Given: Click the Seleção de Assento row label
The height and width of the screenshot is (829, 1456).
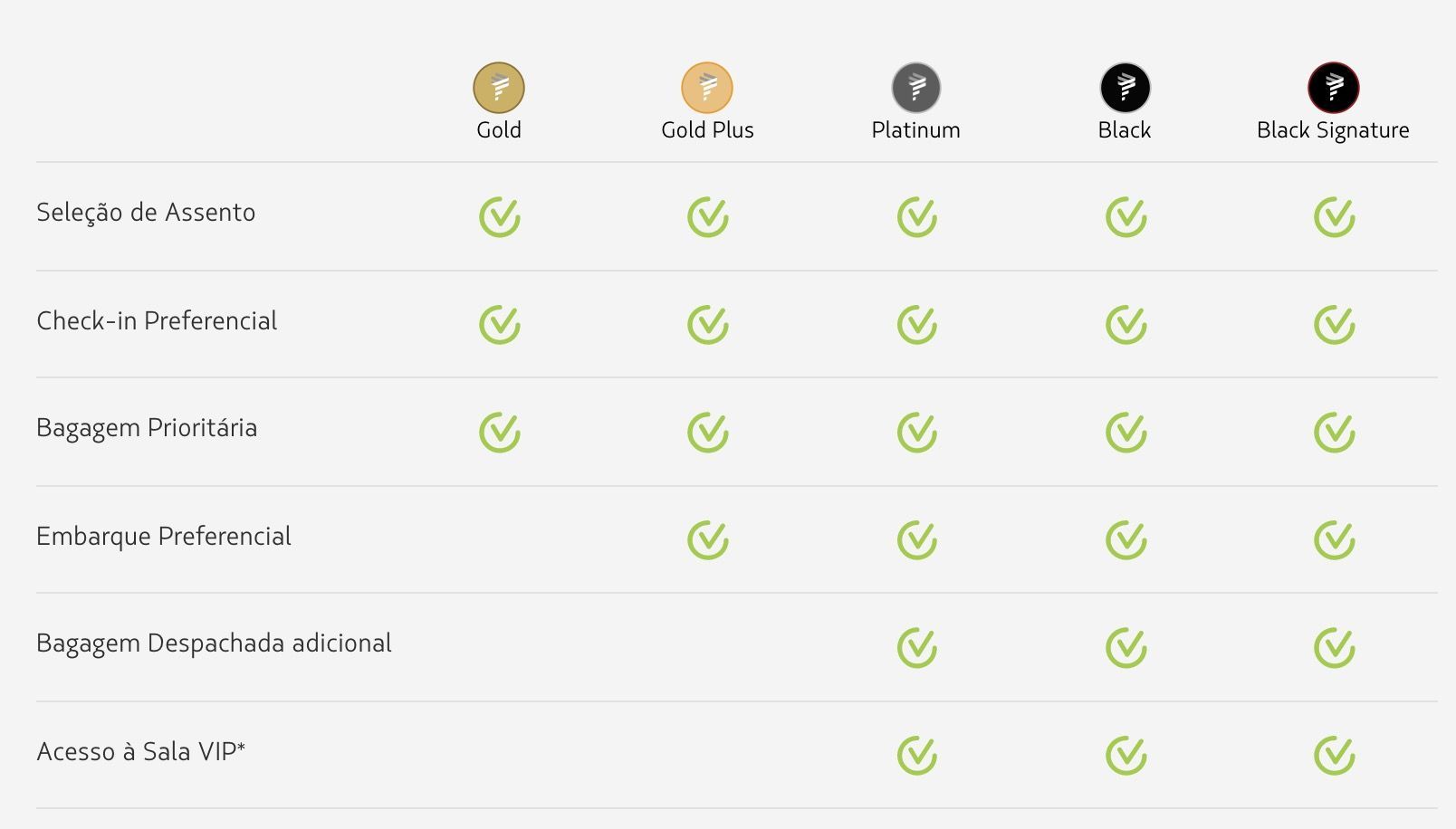Looking at the screenshot, I should (x=146, y=214).
